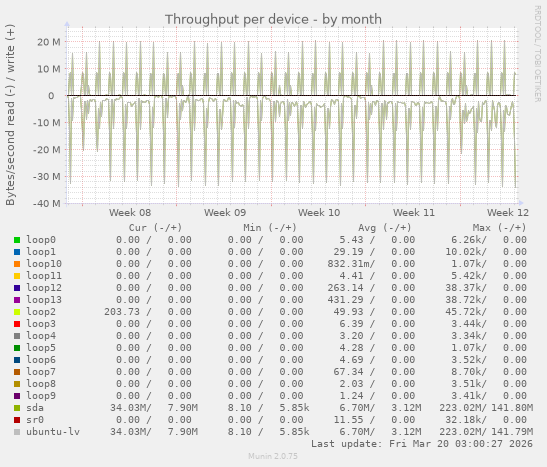
Task: Click the loop12 dark blue swatch
Action: pyautogui.click(x=17, y=288)
